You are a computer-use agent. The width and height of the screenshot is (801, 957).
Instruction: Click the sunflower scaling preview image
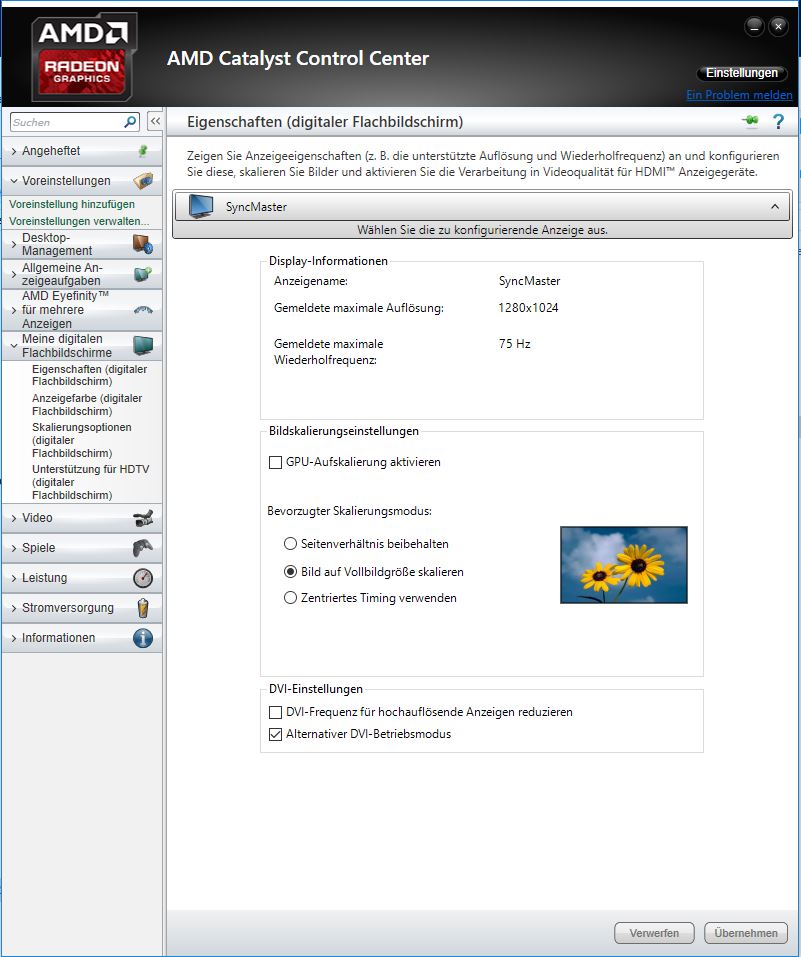click(624, 565)
